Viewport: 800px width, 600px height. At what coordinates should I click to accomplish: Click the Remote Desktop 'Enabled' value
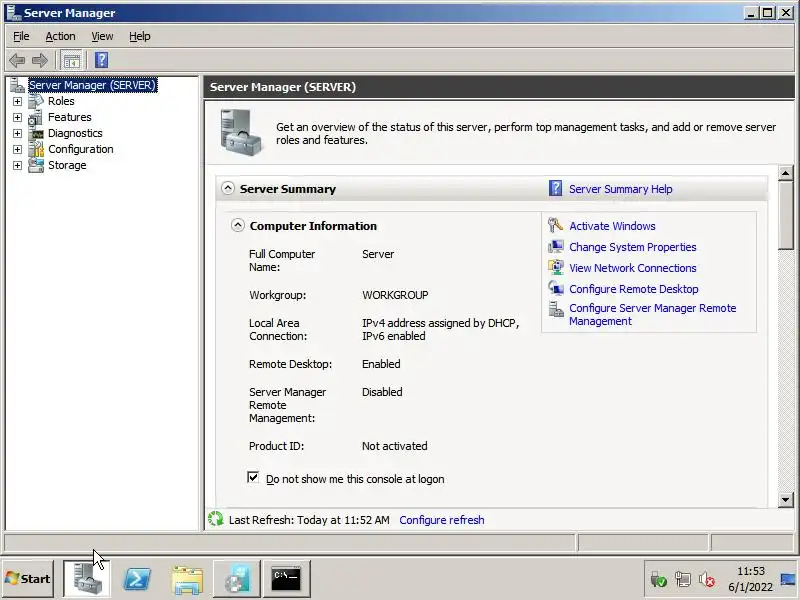coord(381,364)
